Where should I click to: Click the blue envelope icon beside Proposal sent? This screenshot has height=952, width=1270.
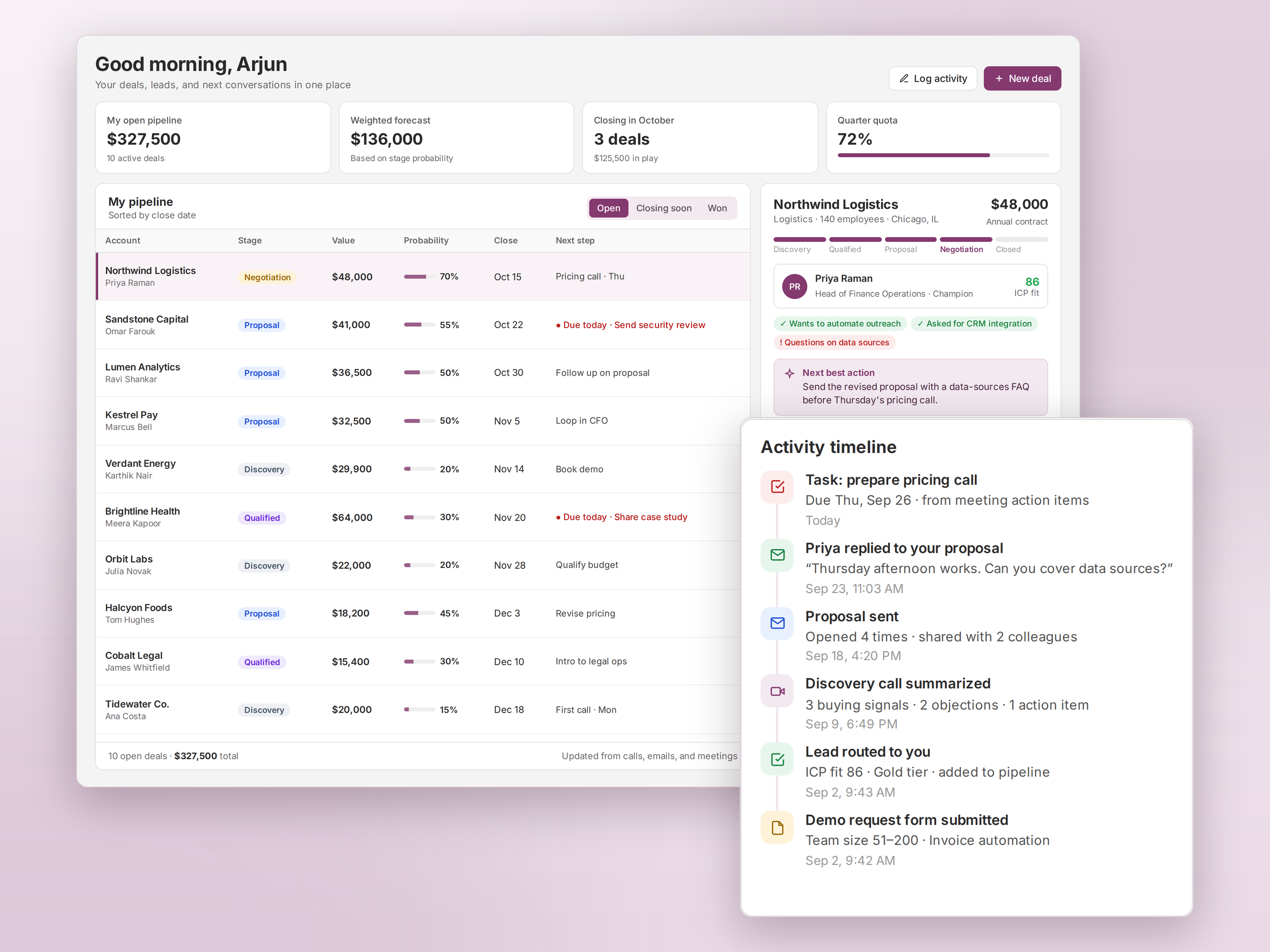coord(777,623)
